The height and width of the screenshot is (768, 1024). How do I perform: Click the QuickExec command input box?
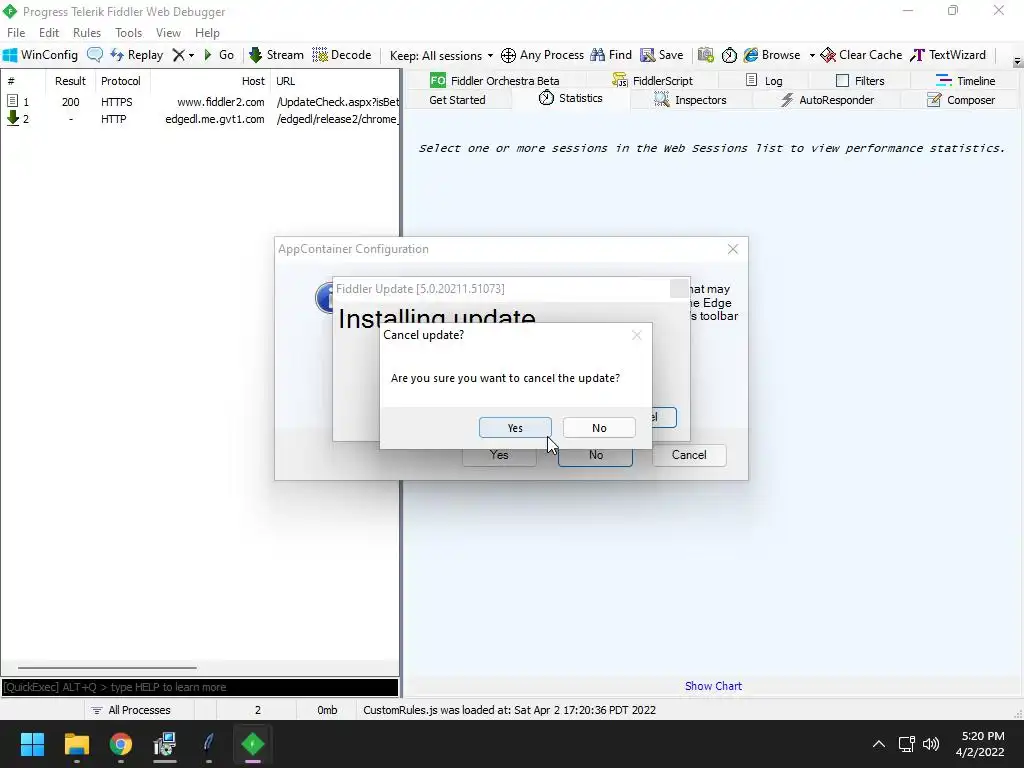coord(200,687)
